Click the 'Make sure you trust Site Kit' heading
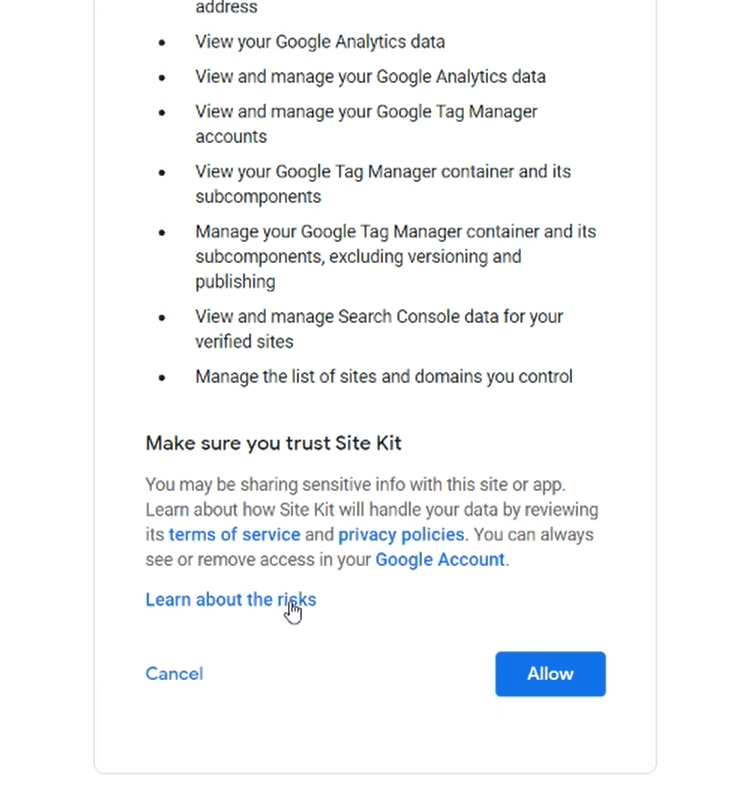This screenshot has height=789, width=744. [x=273, y=443]
